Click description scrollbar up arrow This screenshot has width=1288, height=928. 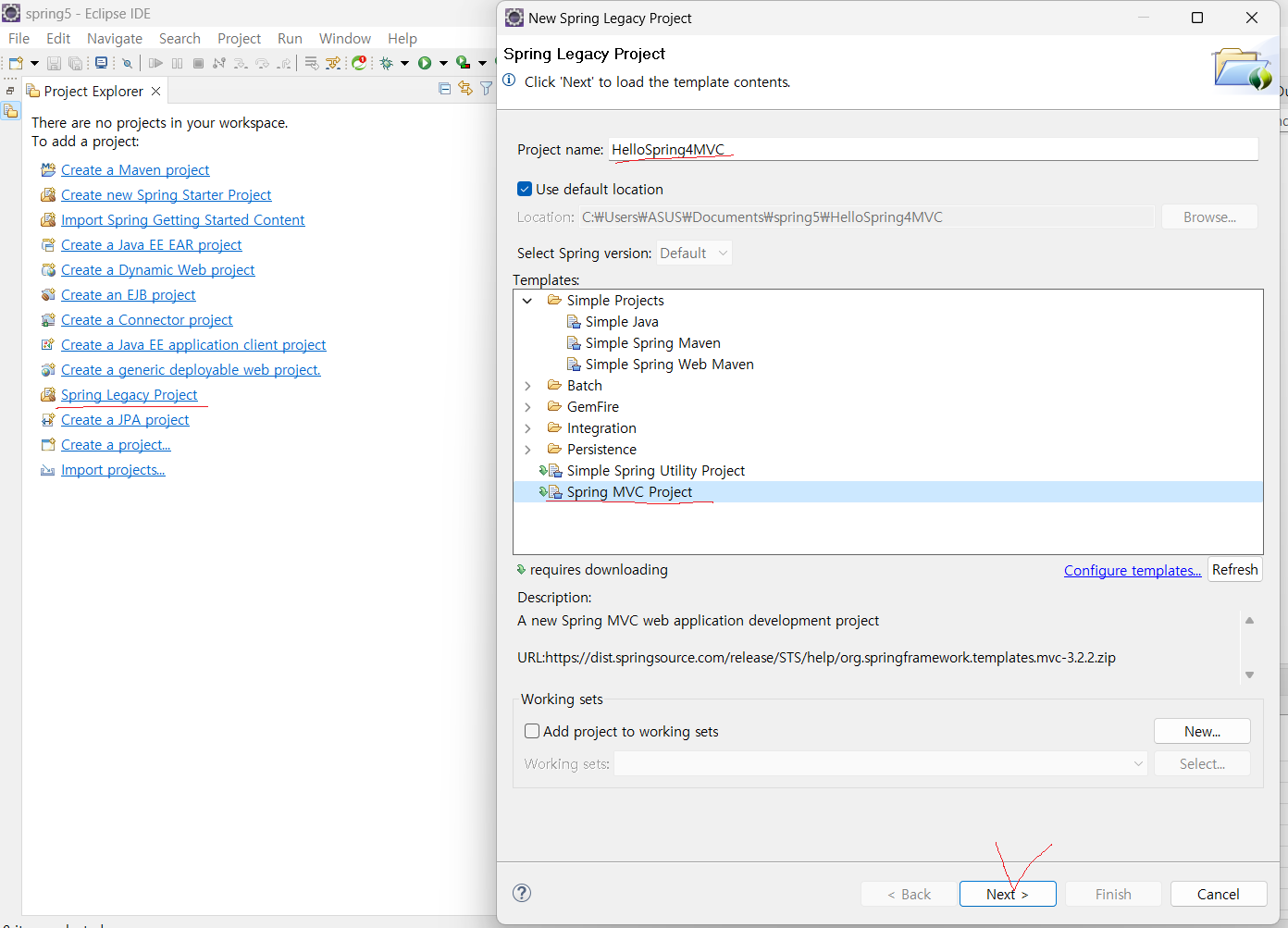[1249, 621]
